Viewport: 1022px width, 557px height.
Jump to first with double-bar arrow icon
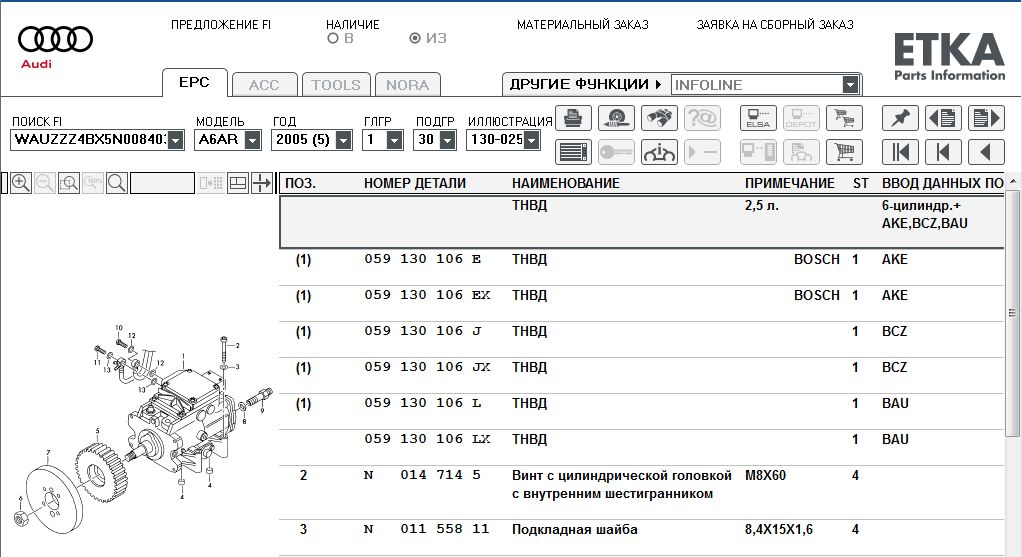[x=900, y=152]
